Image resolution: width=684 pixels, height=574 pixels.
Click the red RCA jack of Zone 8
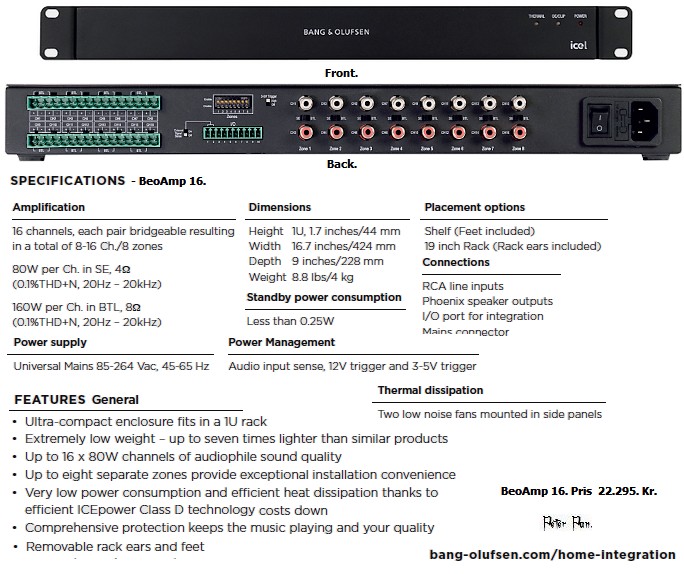(x=519, y=132)
